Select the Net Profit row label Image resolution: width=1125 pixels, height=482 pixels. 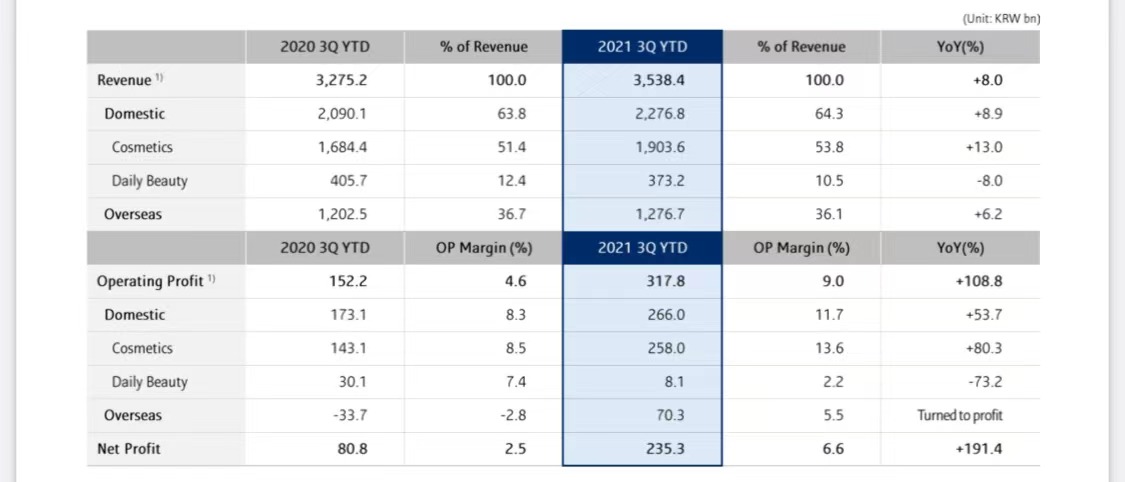coord(128,449)
